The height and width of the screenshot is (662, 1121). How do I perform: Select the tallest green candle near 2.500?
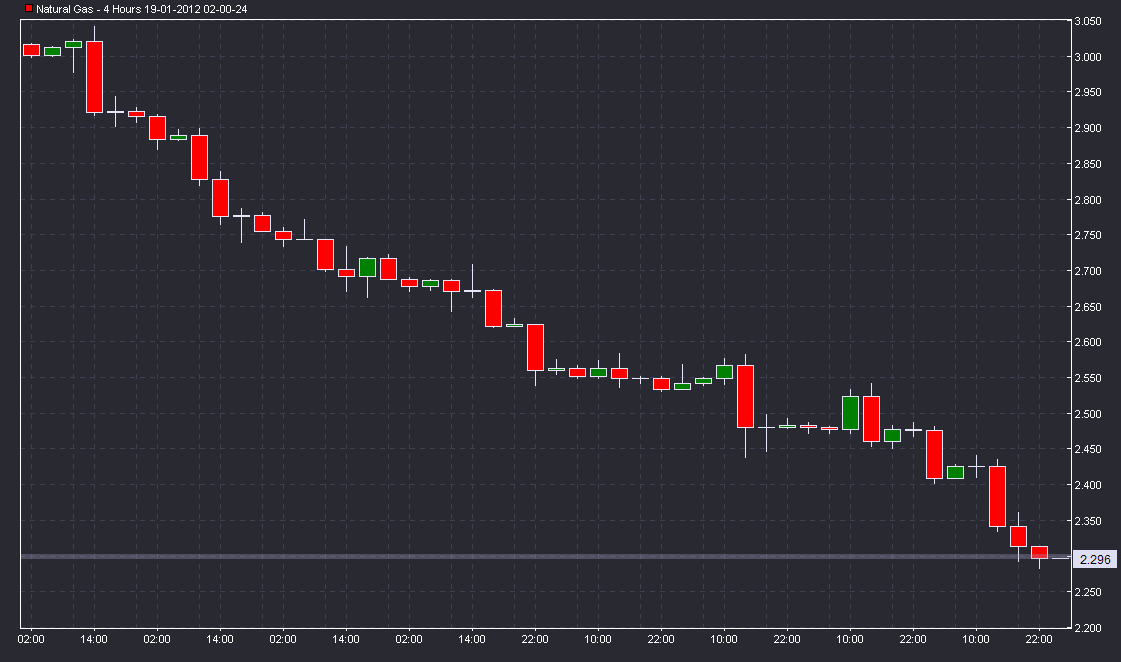(850, 412)
